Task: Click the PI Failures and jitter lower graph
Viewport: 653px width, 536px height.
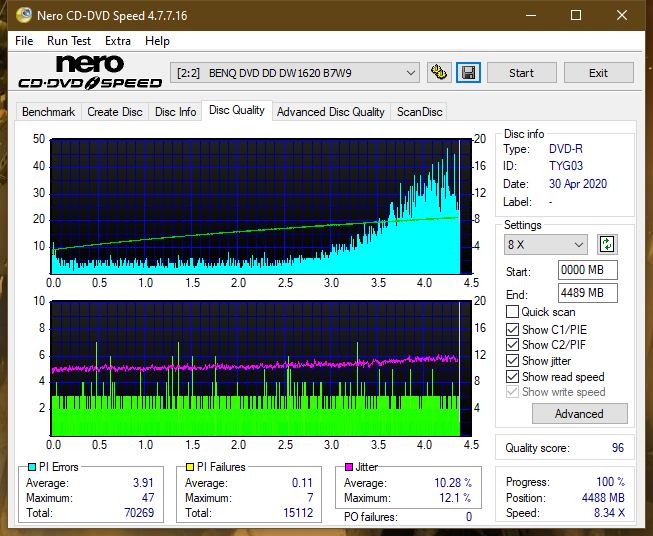Action: click(x=261, y=368)
